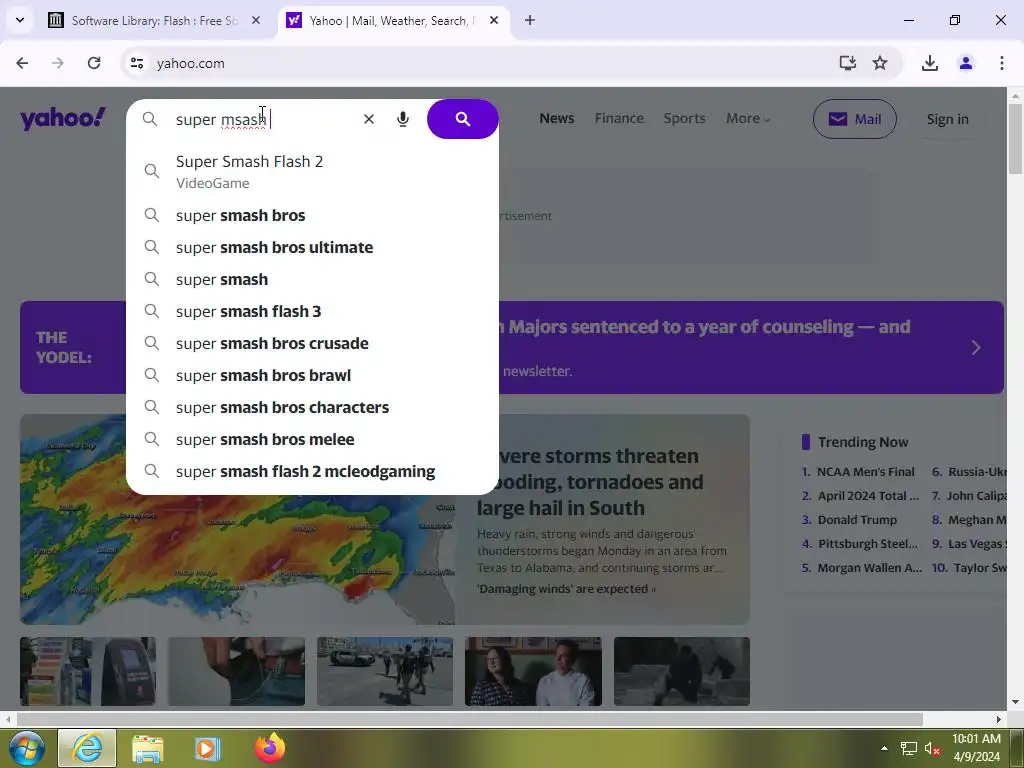Select Super Smash Flash 2 VideoGame suggestion
The height and width of the screenshot is (768, 1024).
click(x=312, y=171)
